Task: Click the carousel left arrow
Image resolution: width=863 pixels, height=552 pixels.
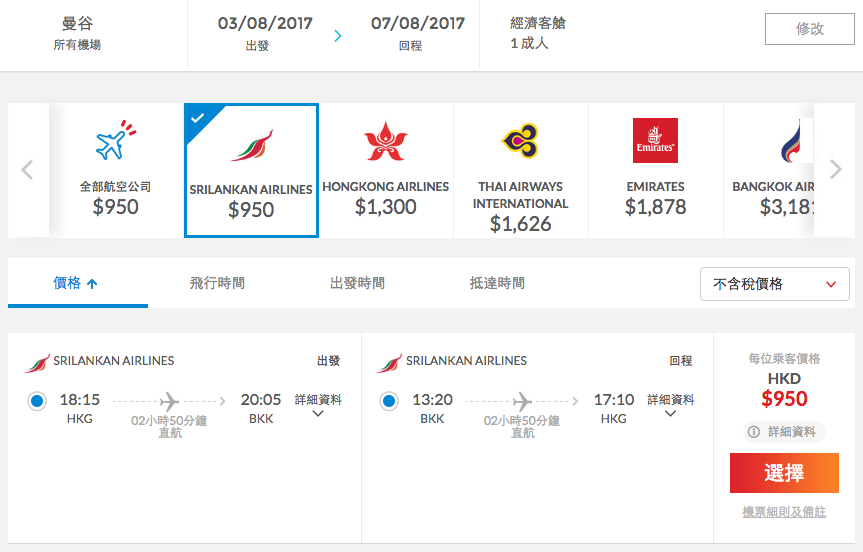Action: point(28,170)
